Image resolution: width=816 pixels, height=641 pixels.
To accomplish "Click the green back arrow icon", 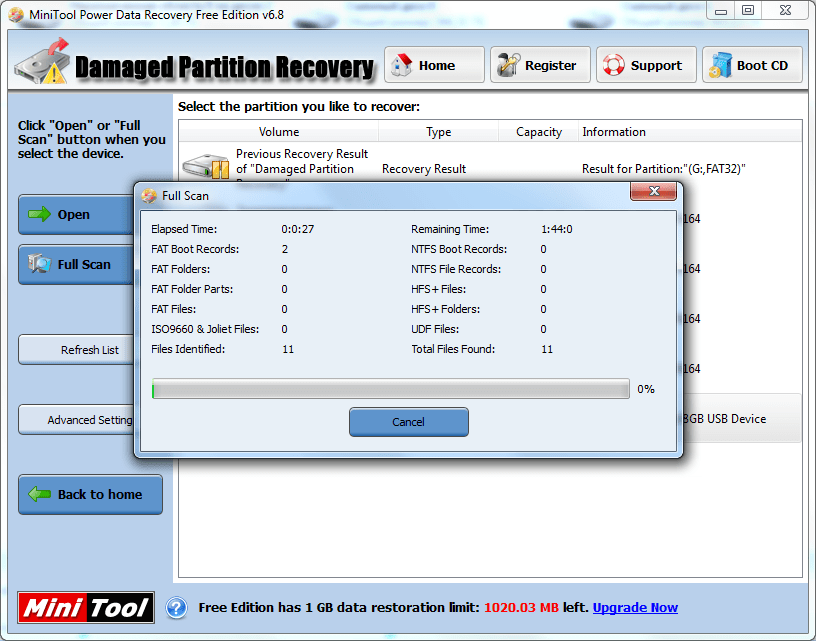I will point(39,494).
